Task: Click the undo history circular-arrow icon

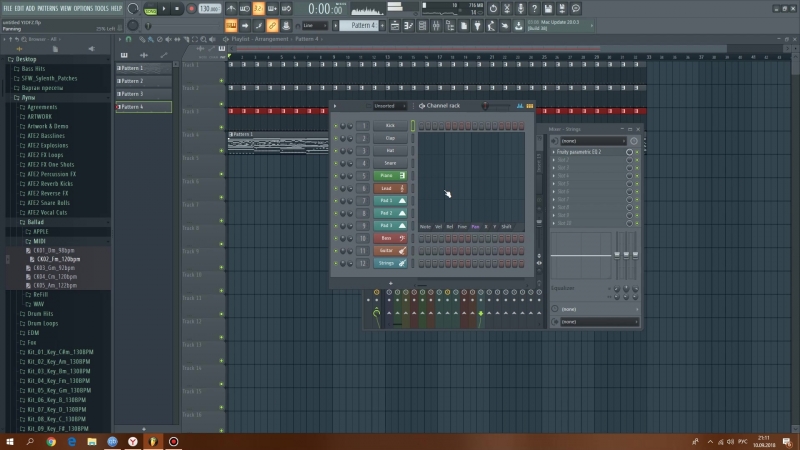Action: (x=493, y=9)
